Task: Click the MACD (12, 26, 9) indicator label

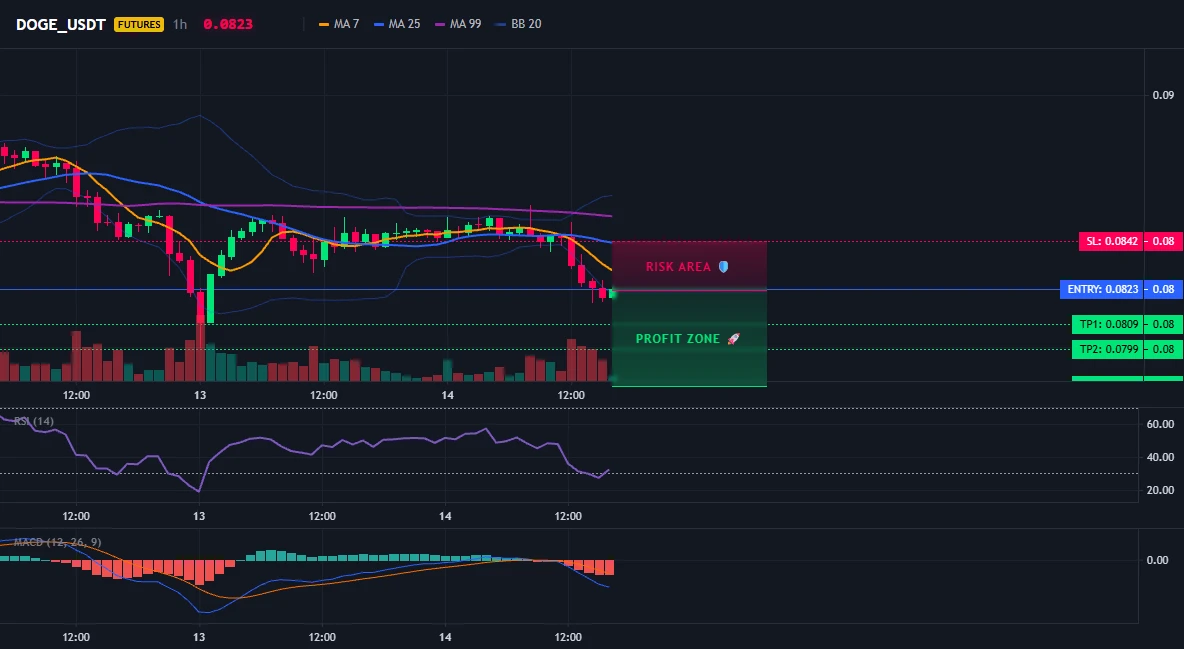Action: coord(57,542)
